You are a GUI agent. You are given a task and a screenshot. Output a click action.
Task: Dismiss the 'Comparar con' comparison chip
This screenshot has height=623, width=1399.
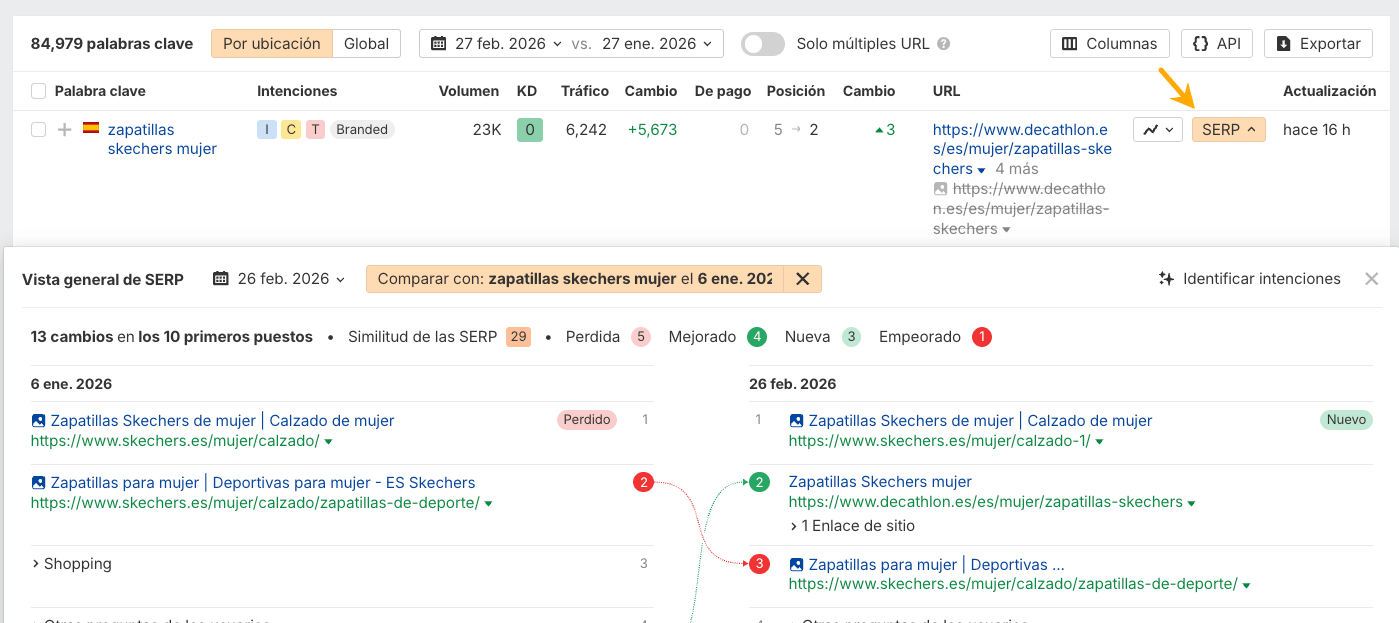tap(803, 279)
